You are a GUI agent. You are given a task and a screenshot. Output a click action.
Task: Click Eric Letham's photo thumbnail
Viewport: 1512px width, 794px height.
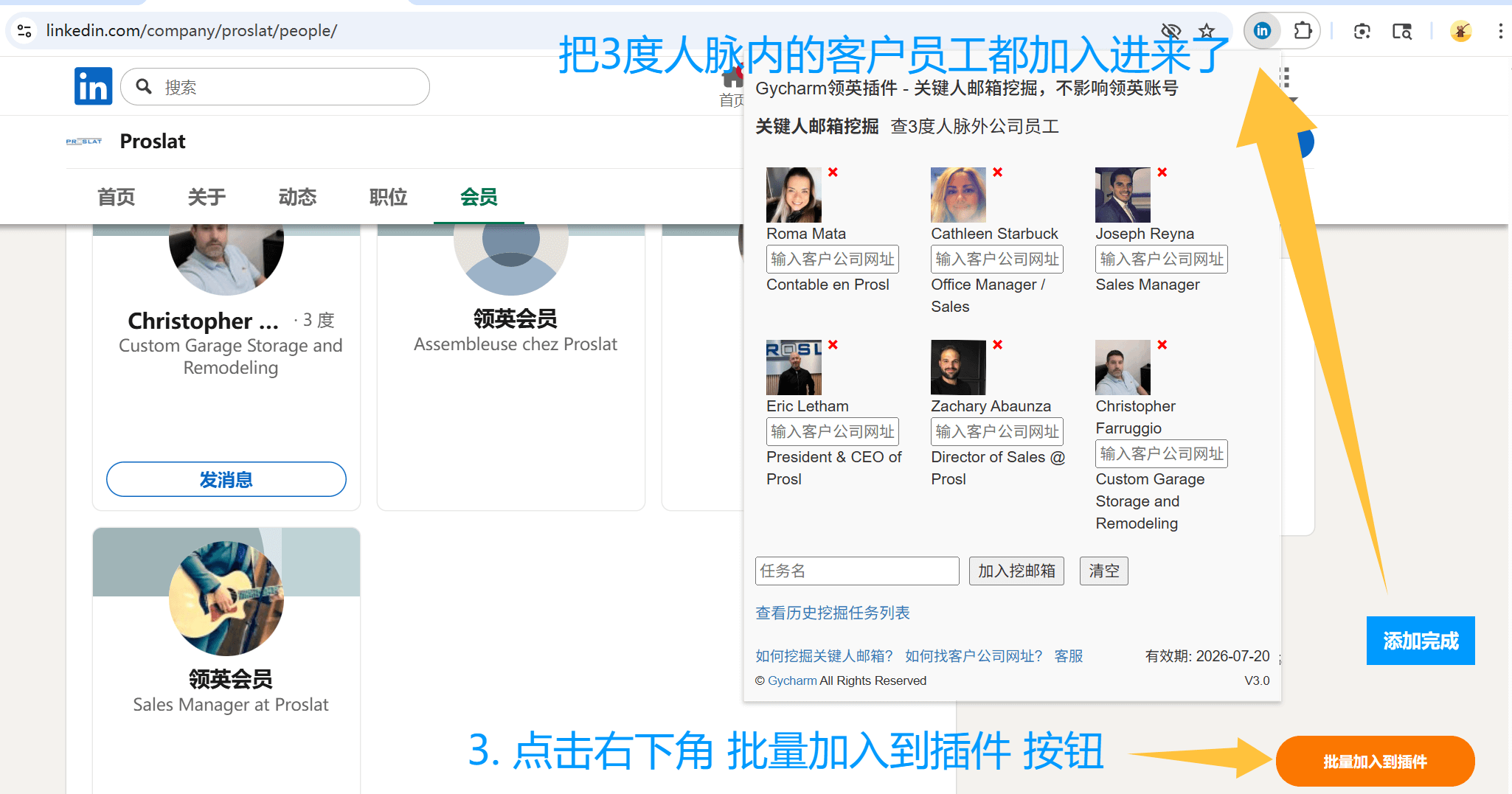[x=794, y=367]
